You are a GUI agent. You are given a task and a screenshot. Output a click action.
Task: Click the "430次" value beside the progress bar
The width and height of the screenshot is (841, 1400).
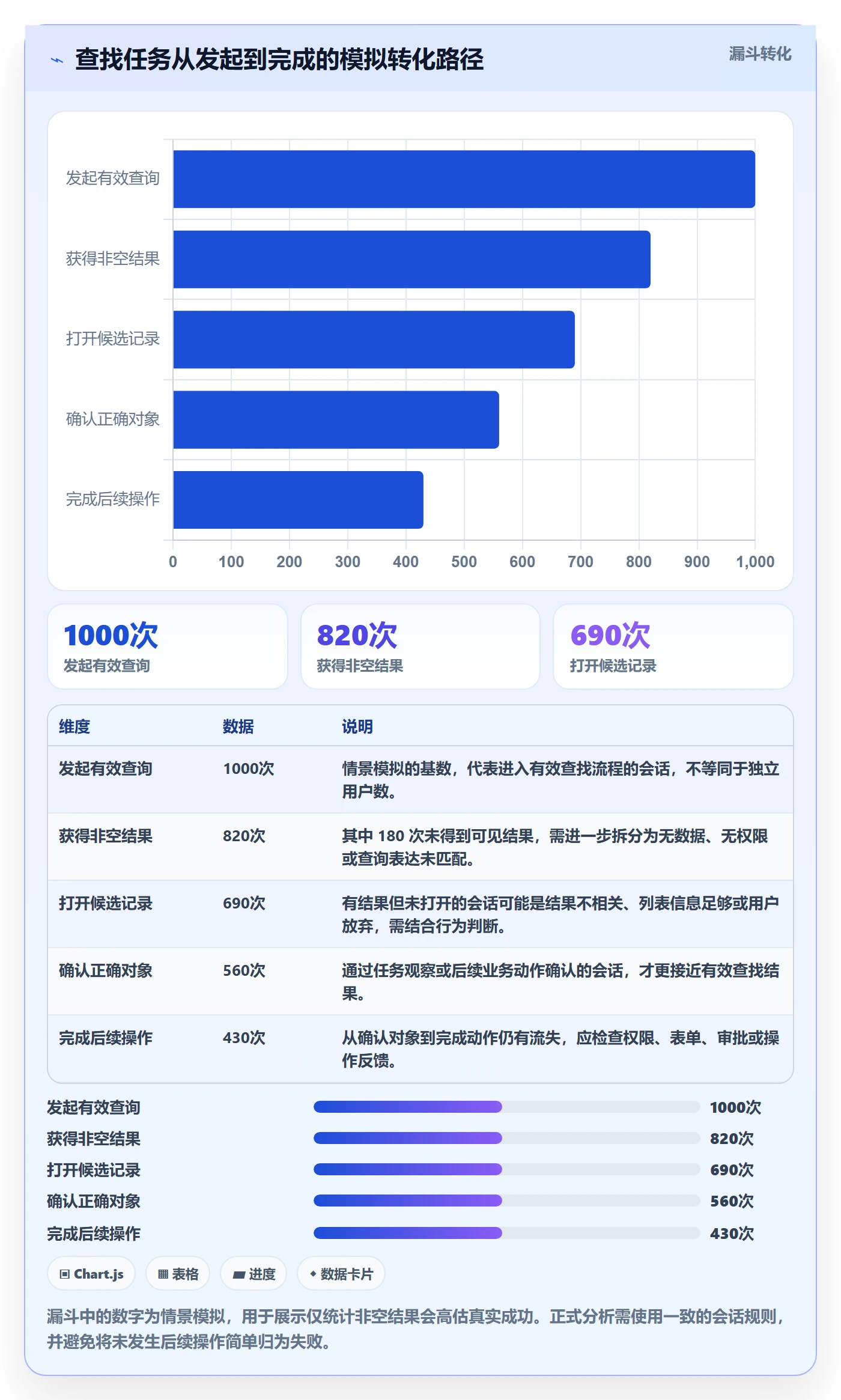[732, 1234]
